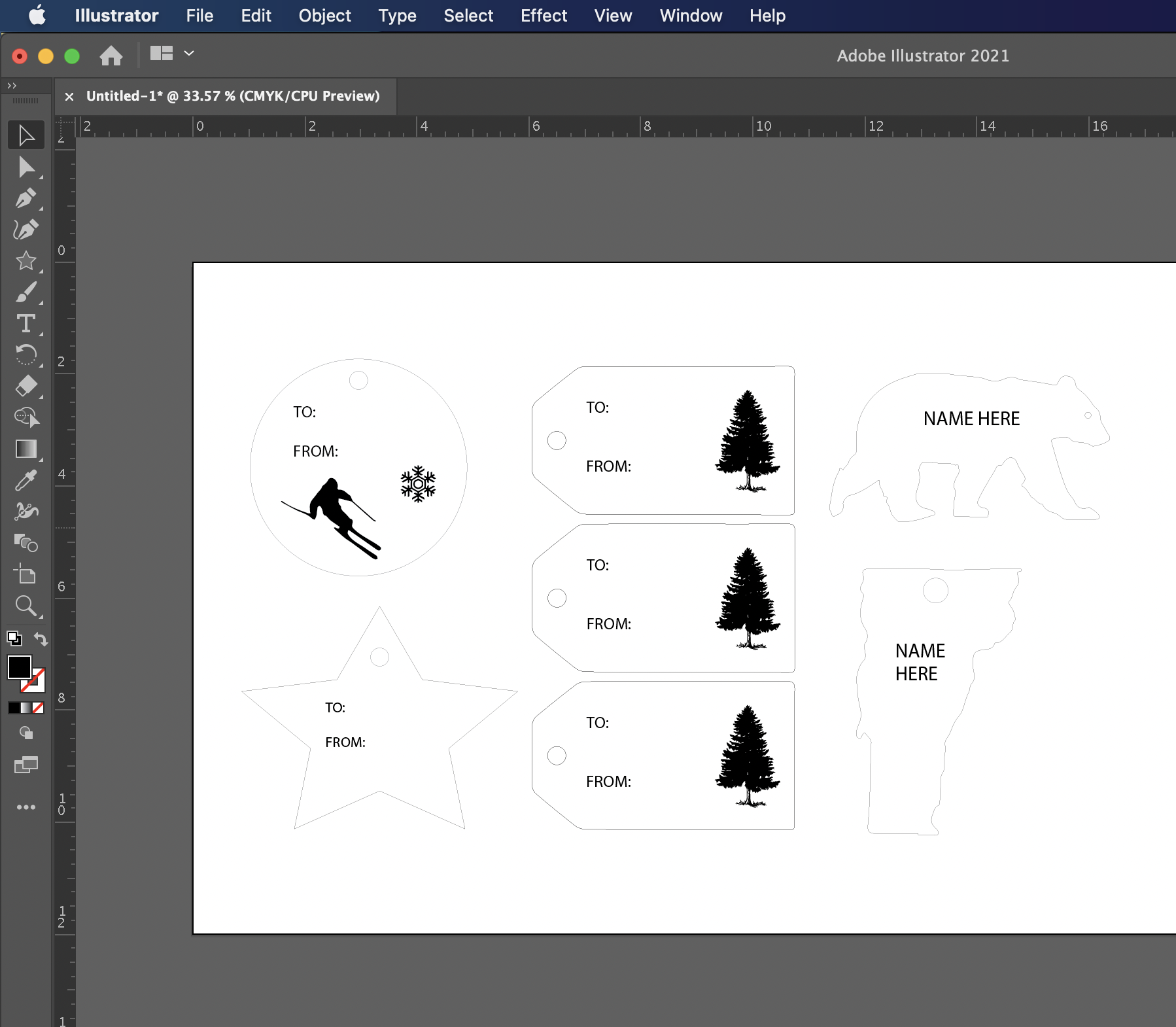1176x1027 pixels.
Task: Reset to default fill and stroke
Action: point(14,638)
